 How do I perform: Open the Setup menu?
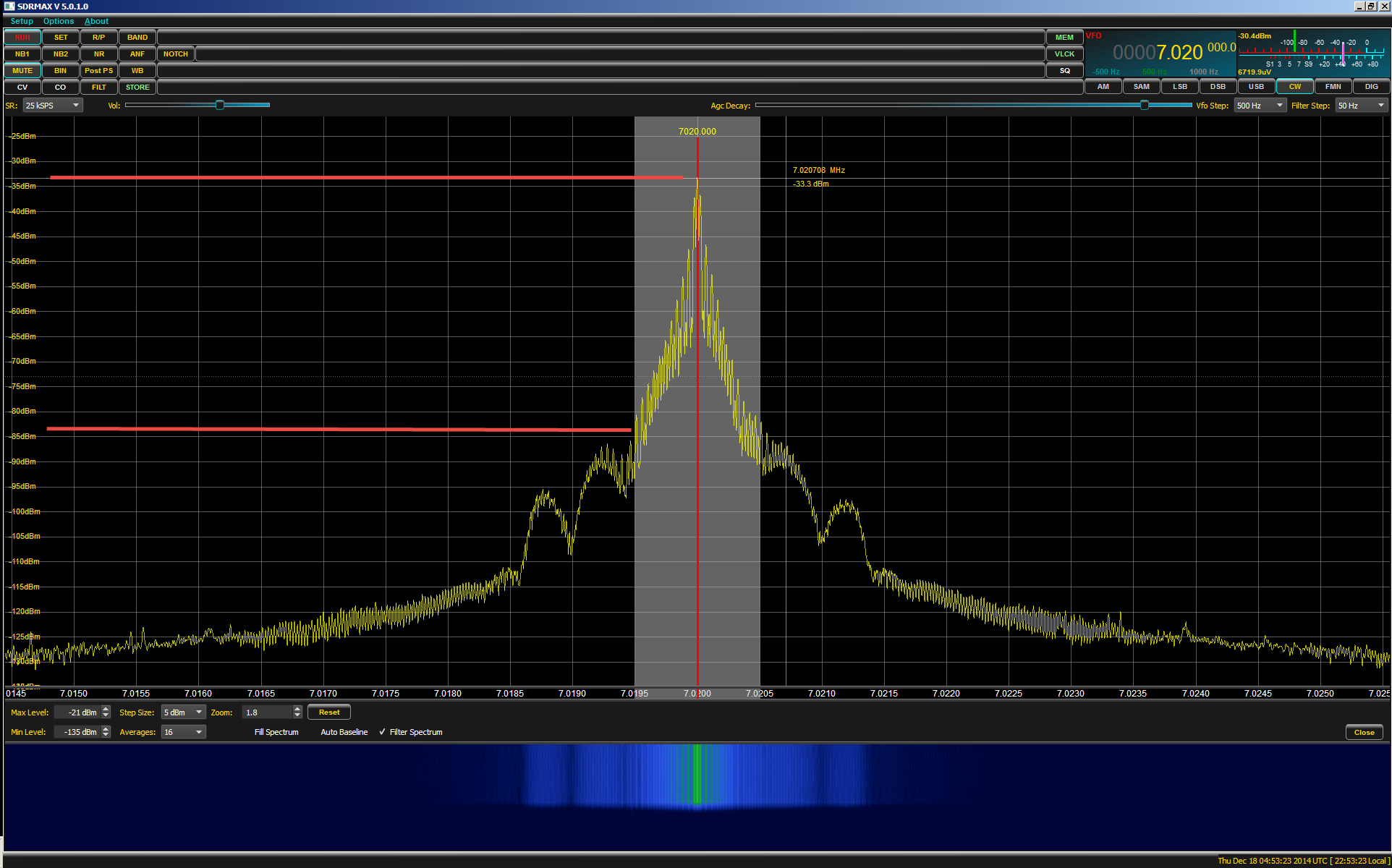22,21
